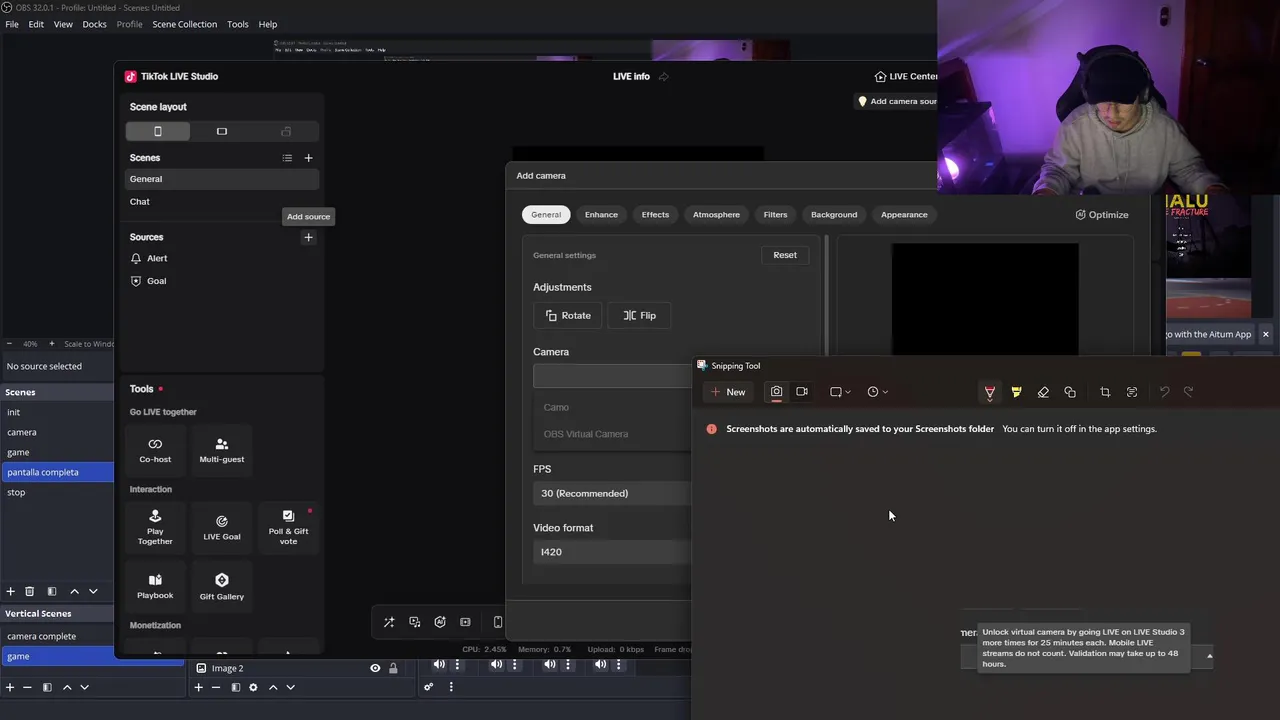
Task: Switch to the Effects tab
Action: pyautogui.click(x=655, y=214)
